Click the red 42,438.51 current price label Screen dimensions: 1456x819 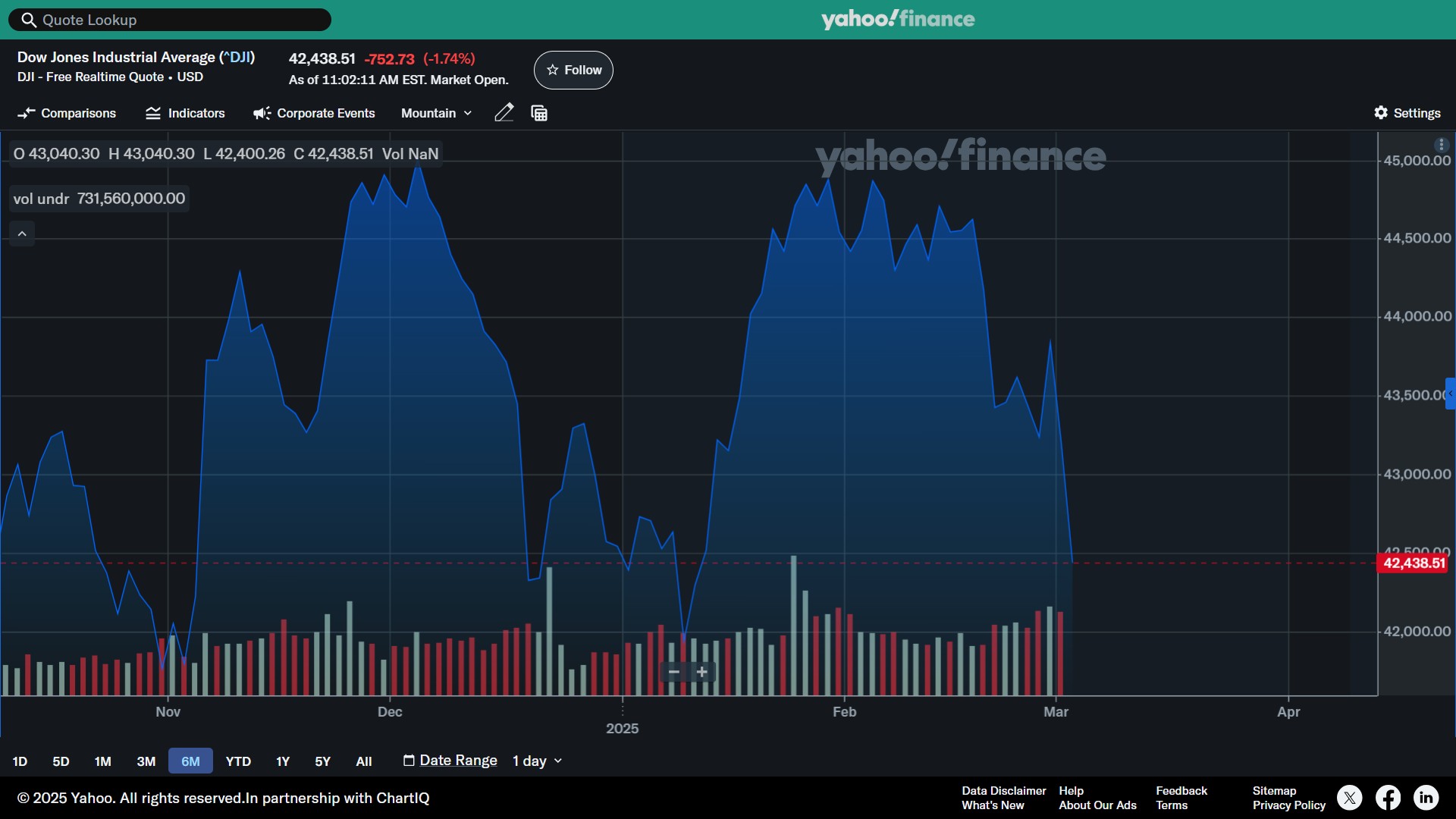(1413, 563)
